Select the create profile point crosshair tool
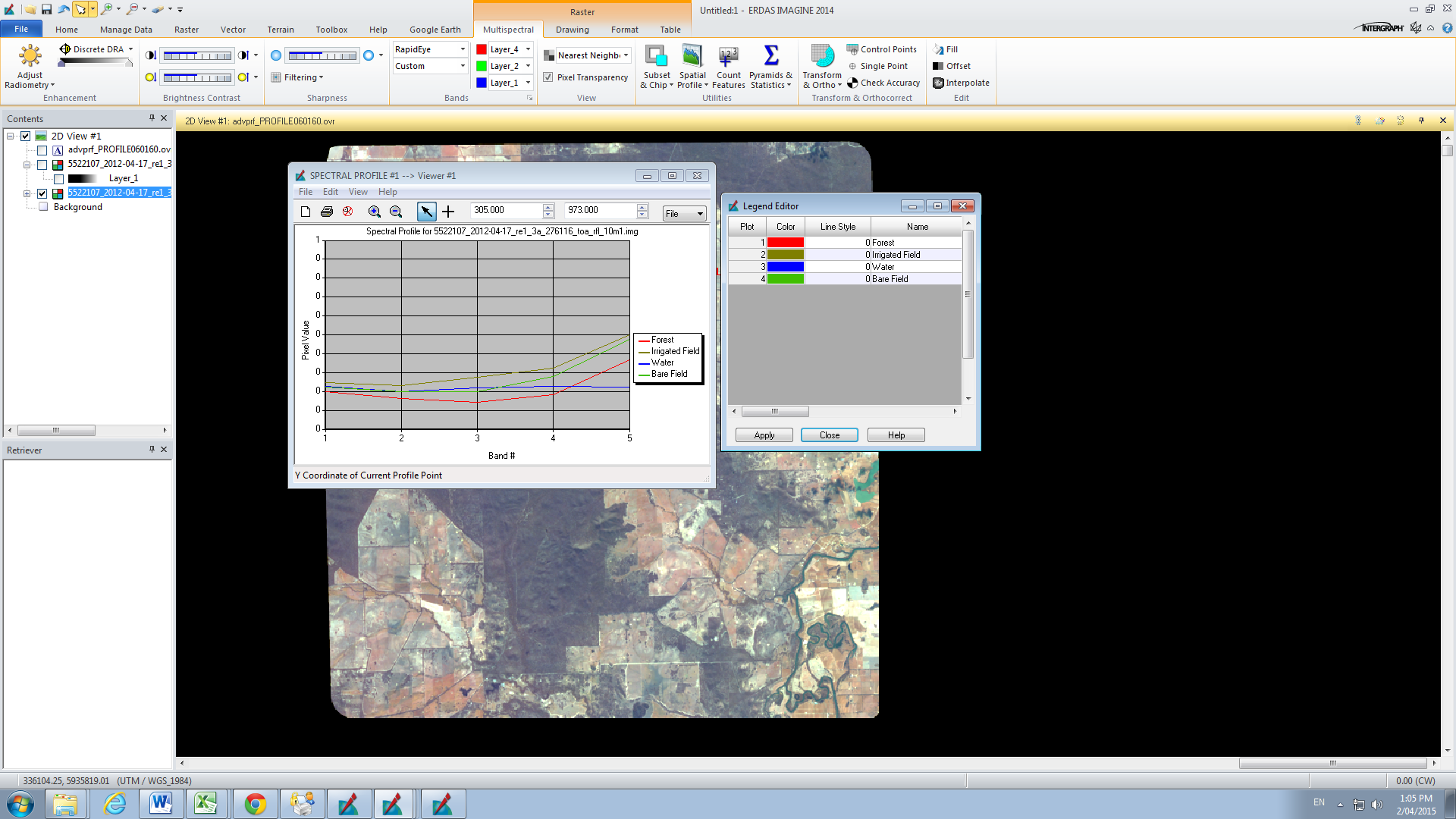The height and width of the screenshot is (819, 1456). tap(448, 212)
